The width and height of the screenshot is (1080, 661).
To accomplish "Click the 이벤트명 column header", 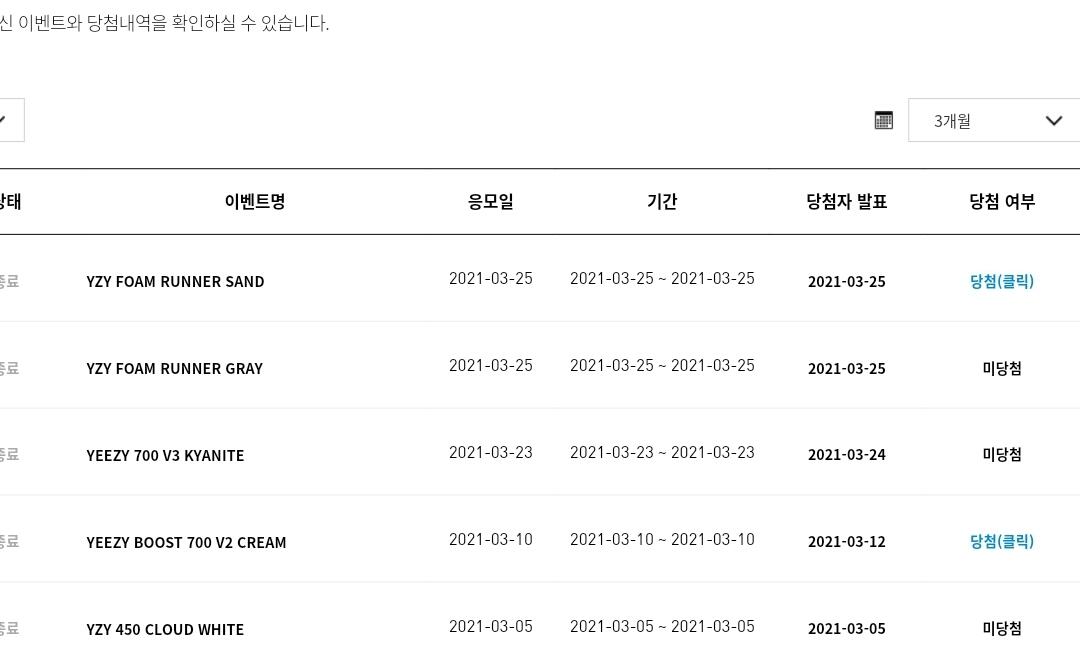I will pyautogui.click(x=254, y=201).
